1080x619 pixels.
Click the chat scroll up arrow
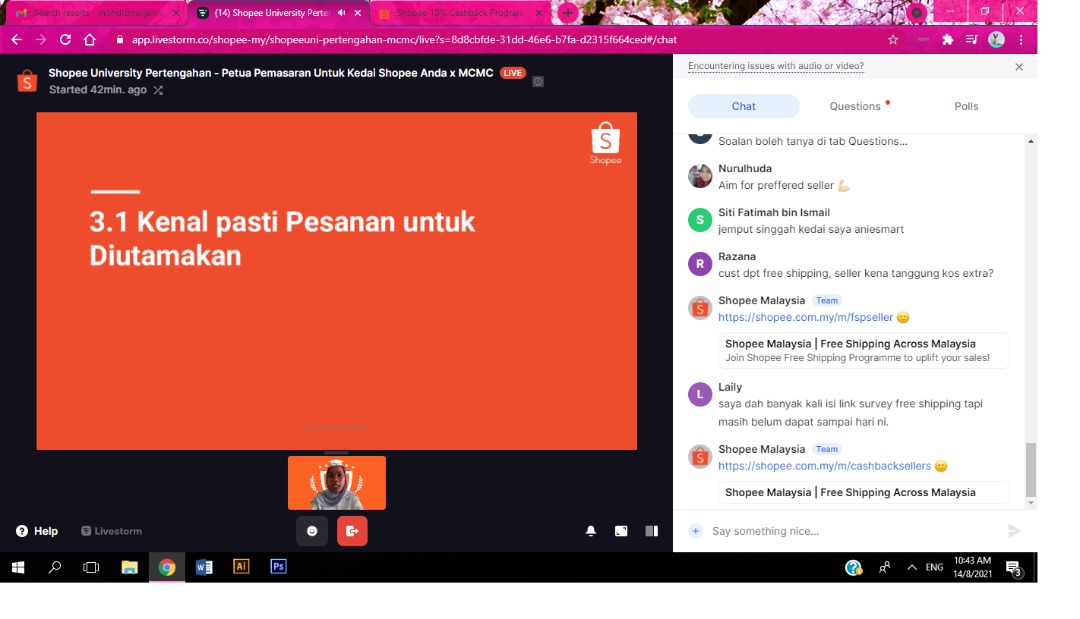tap(1030, 141)
